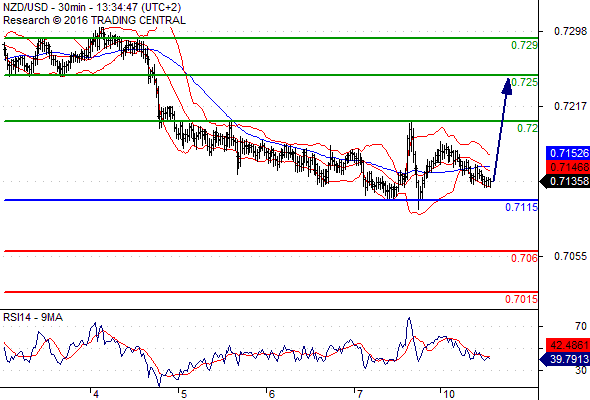The width and height of the screenshot is (590, 400).
Task: Select the green 0.725 resistance level label
Action: click(x=524, y=82)
